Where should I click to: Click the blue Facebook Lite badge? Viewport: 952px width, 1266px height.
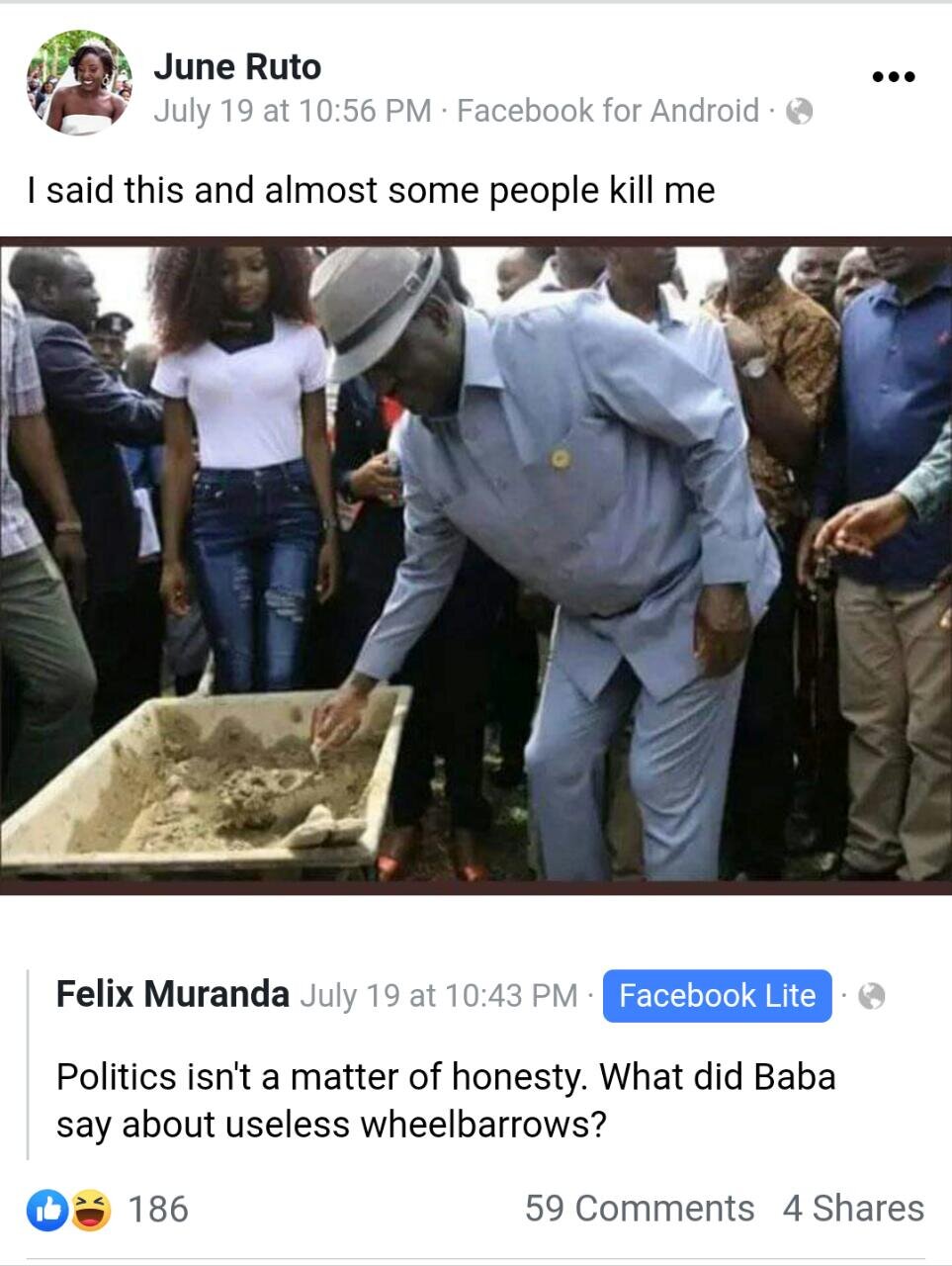[x=717, y=995]
